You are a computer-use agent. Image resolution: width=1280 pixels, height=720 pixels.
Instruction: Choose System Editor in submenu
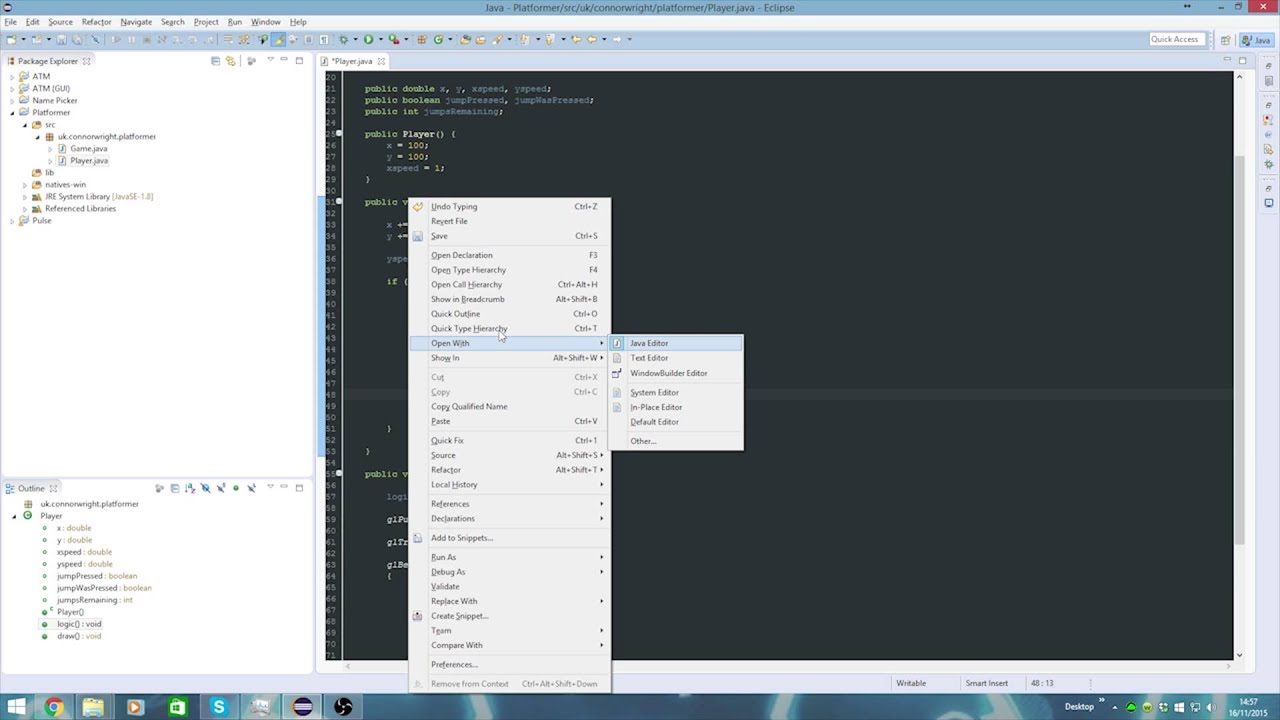[x=675, y=392]
